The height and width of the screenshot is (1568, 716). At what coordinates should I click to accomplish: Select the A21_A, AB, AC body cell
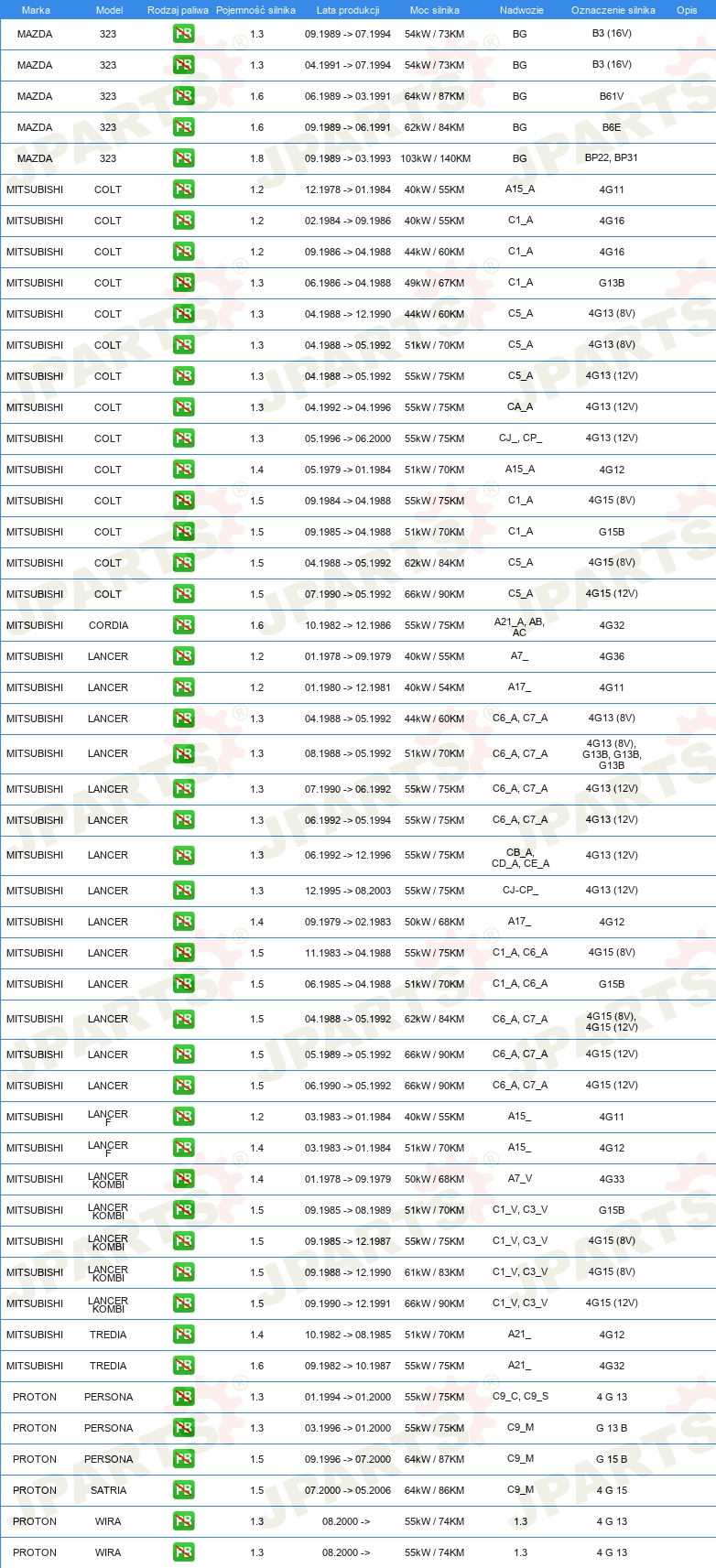[520, 627]
